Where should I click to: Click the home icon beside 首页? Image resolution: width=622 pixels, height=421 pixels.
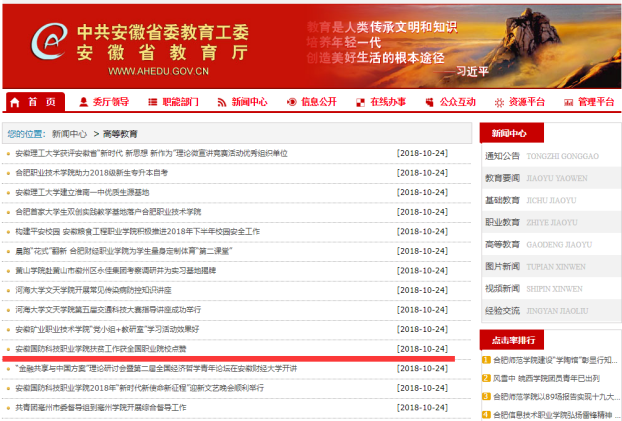[x=16, y=102]
